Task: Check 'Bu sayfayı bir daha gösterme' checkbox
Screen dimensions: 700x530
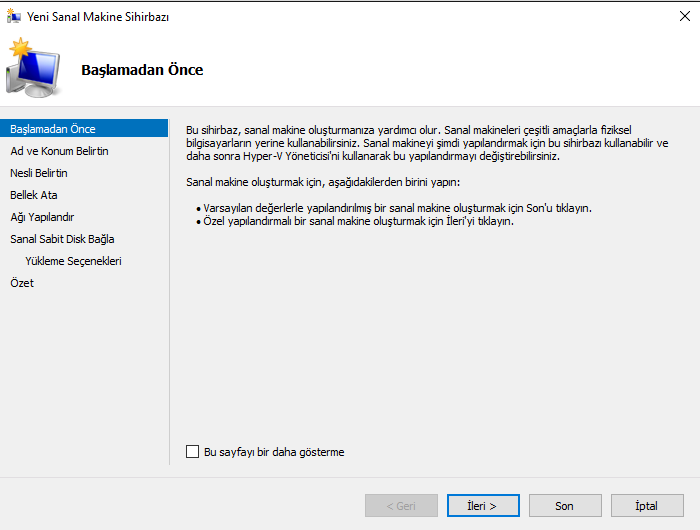Action: click(192, 451)
